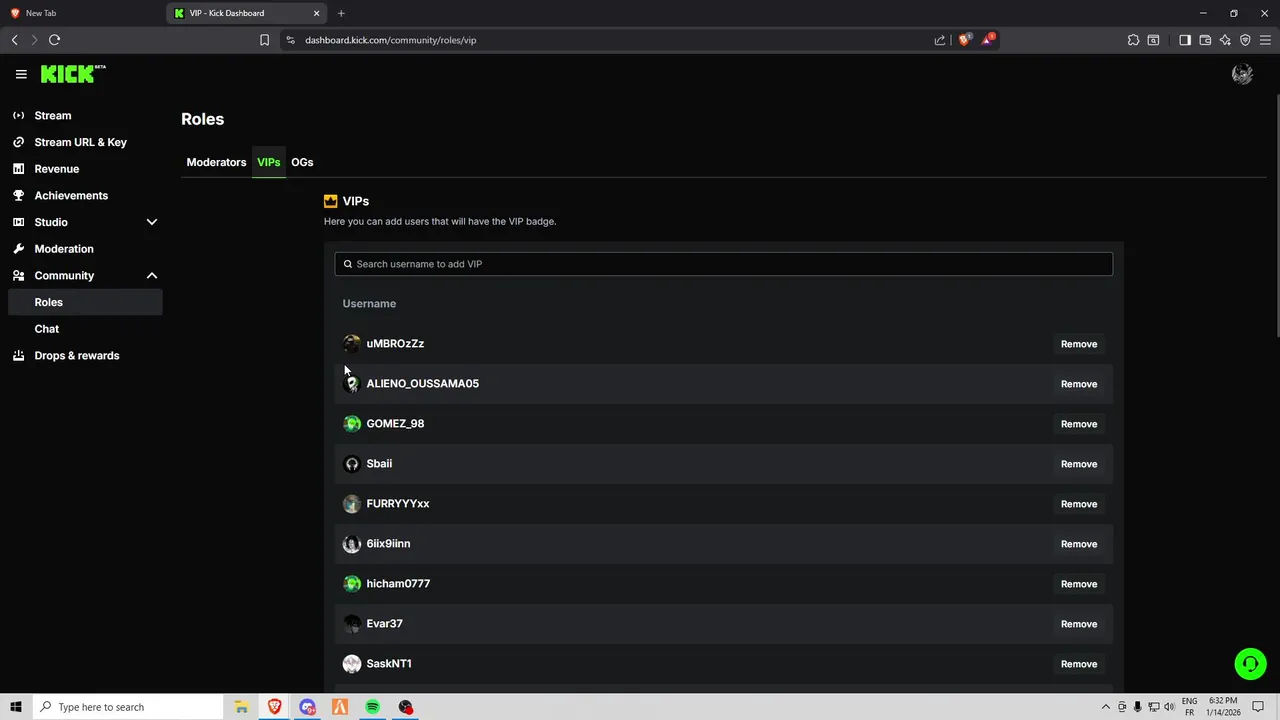
Task: Switch to the New Tab browser tab
Action: tap(83, 13)
